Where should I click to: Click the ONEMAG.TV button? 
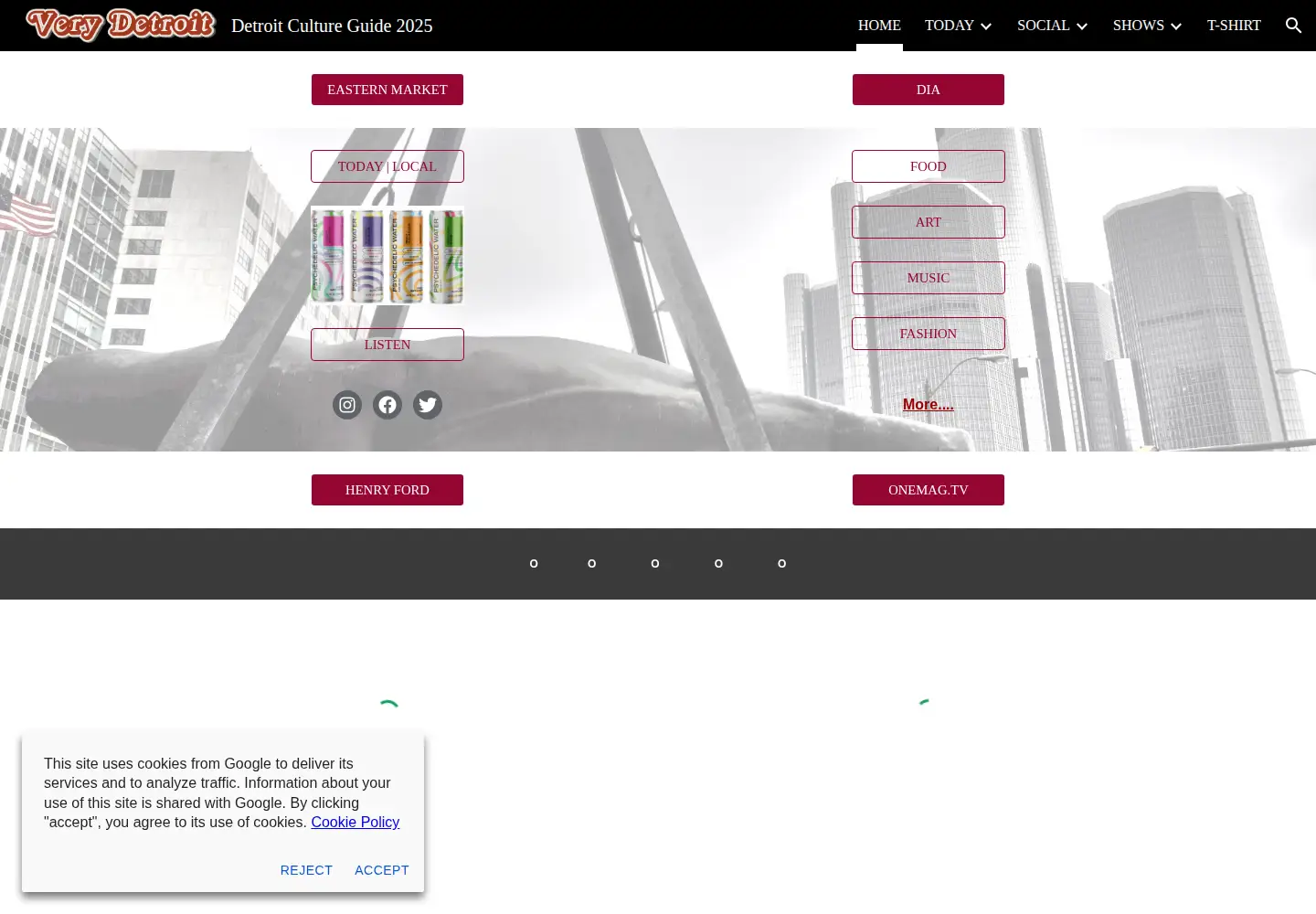[929, 490]
